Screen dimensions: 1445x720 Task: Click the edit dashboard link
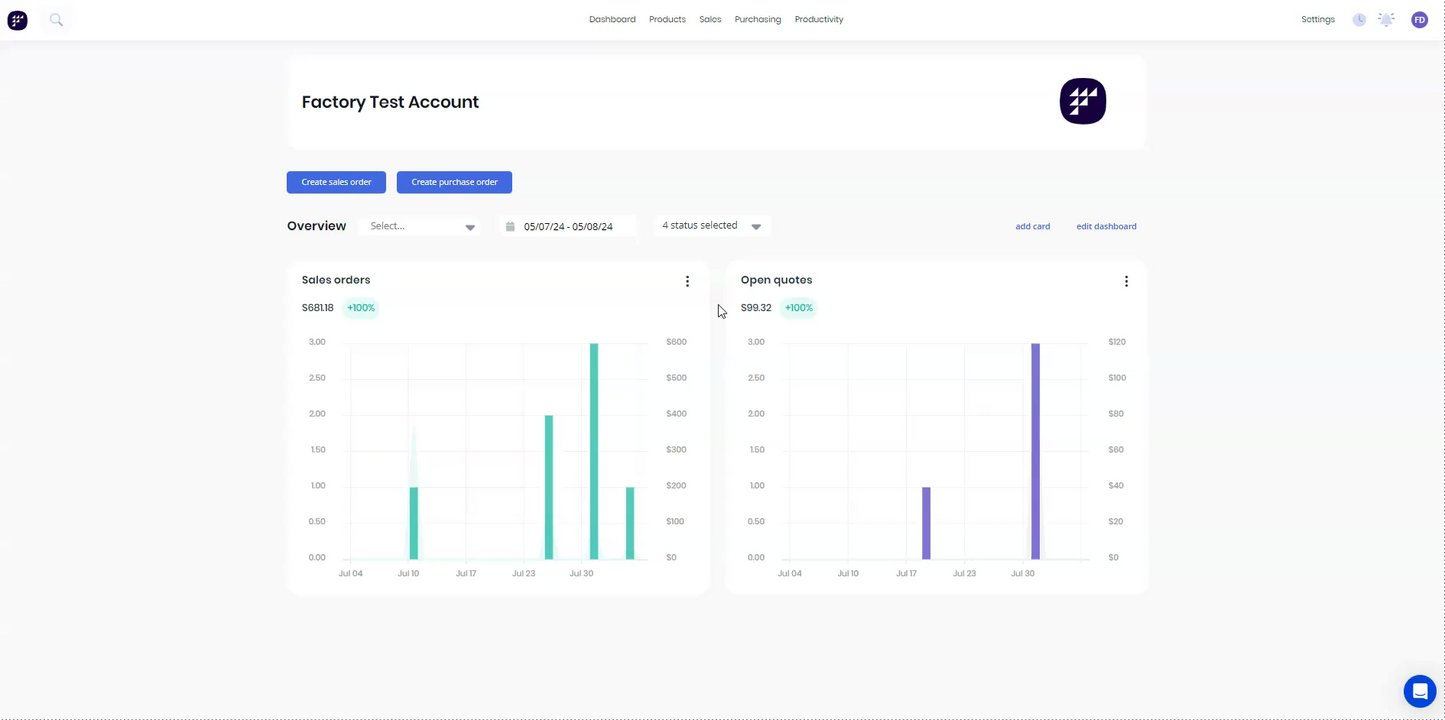click(x=1106, y=226)
